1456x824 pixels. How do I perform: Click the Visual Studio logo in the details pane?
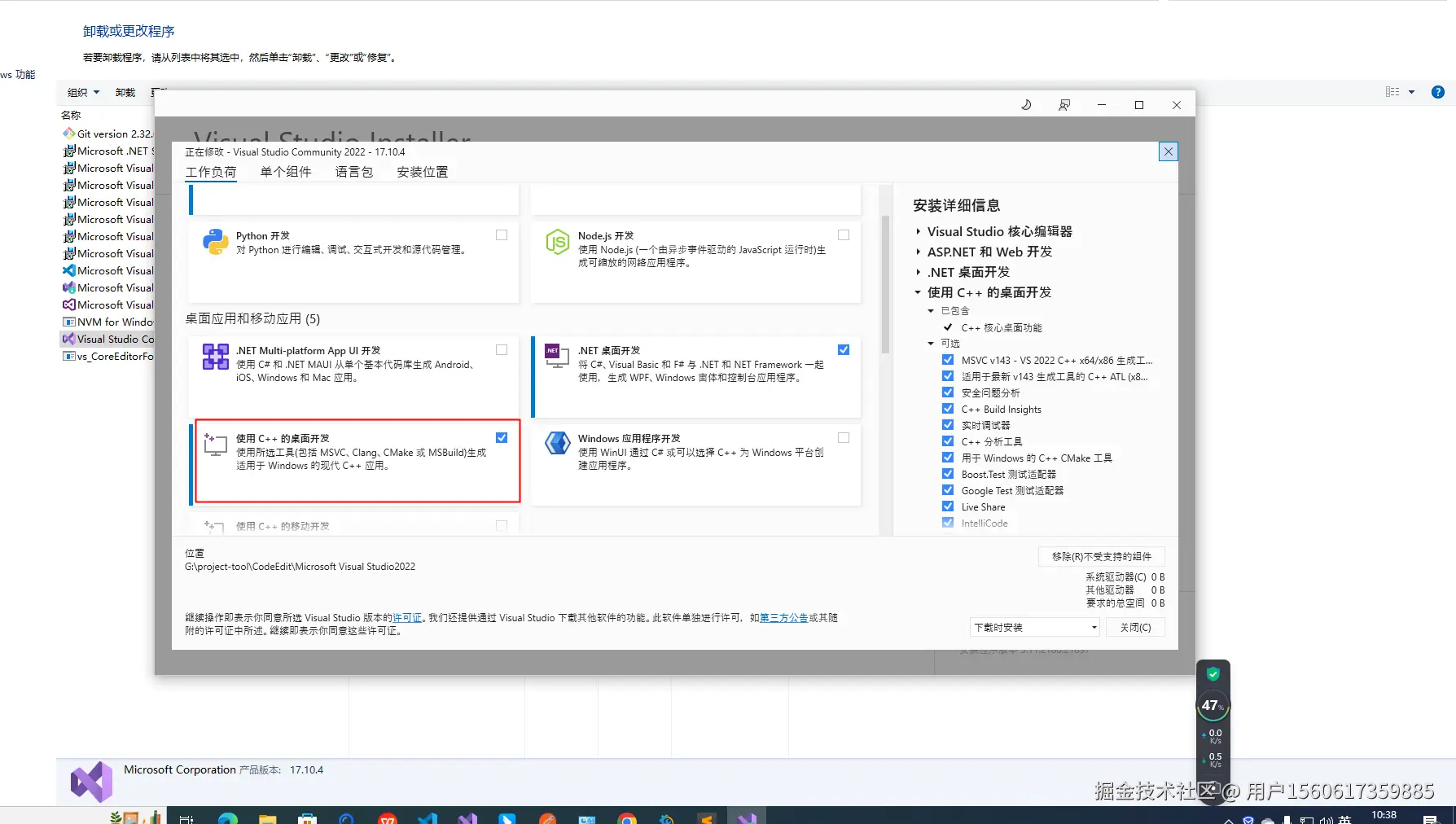click(x=91, y=782)
